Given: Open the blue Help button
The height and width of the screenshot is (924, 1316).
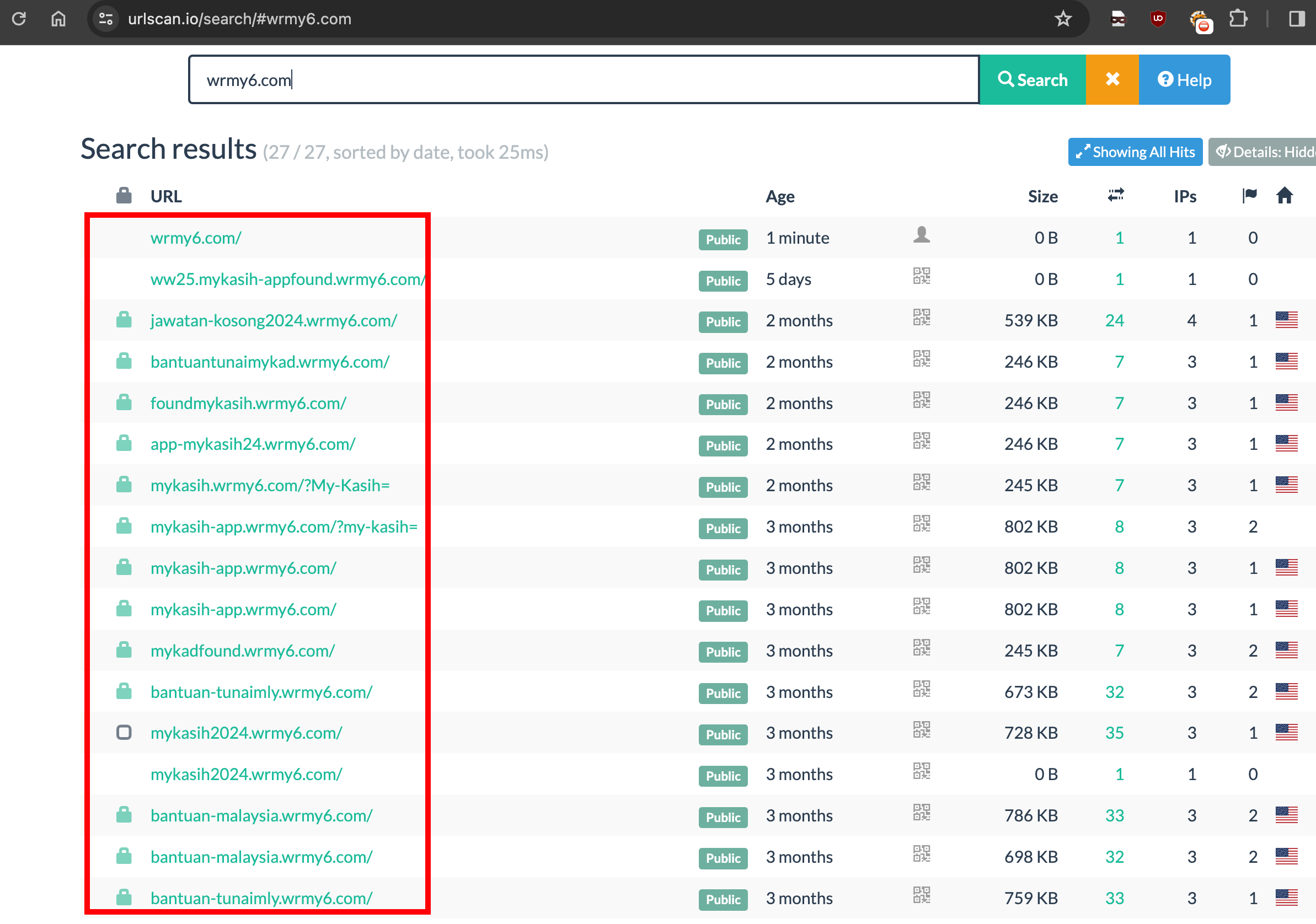Looking at the screenshot, I should click(1184, 79).
